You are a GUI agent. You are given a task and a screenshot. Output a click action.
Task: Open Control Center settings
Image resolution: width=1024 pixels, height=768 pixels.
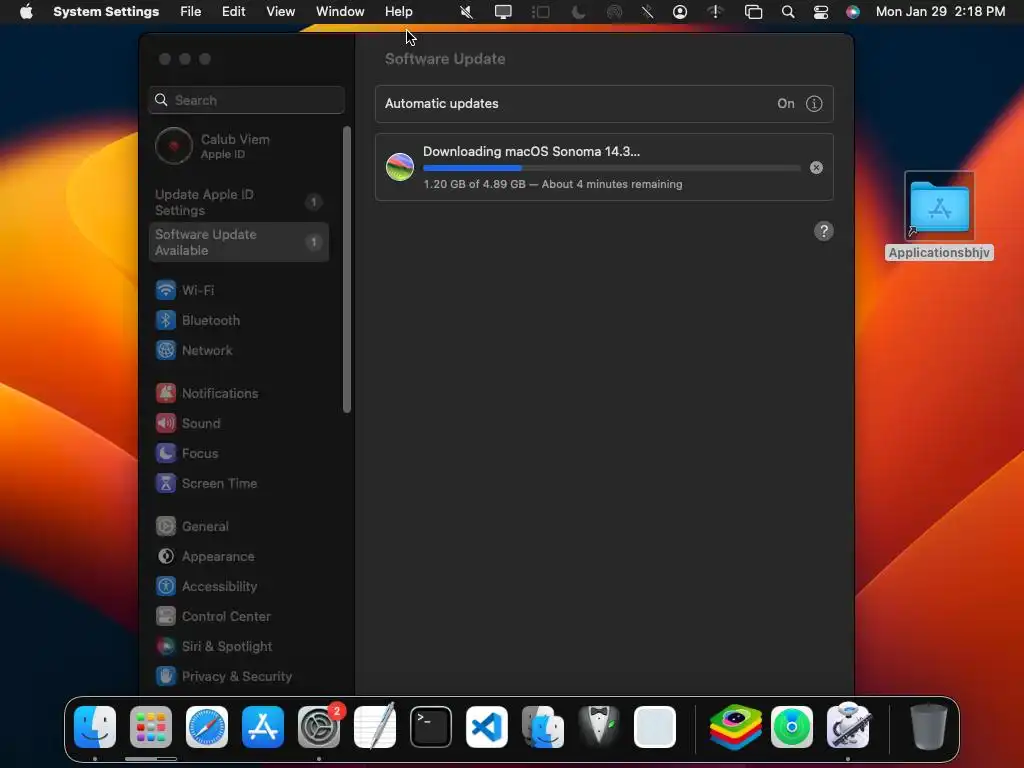[213, 616]
